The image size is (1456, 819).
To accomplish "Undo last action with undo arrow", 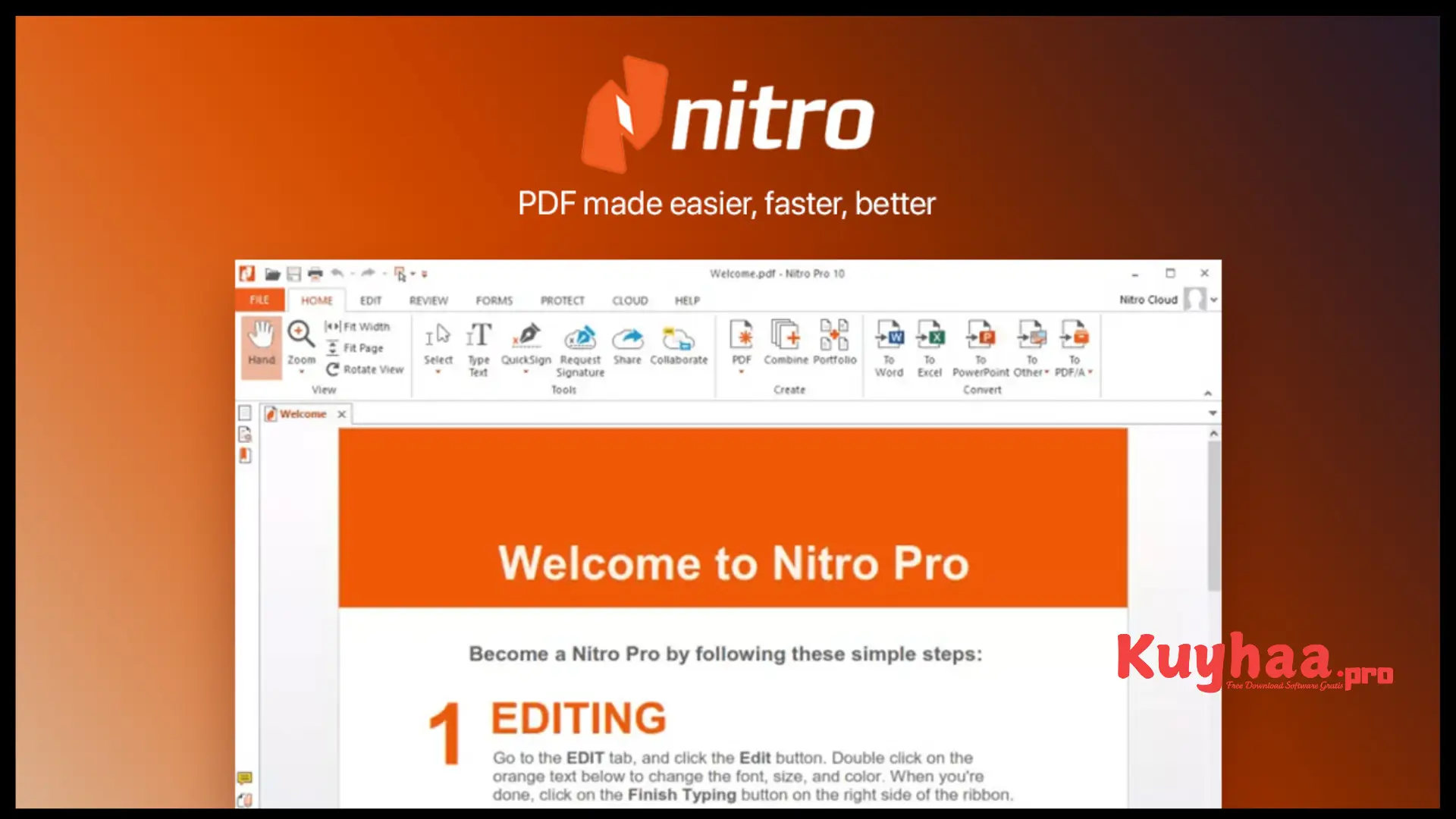I will click(x=337, y=273).
